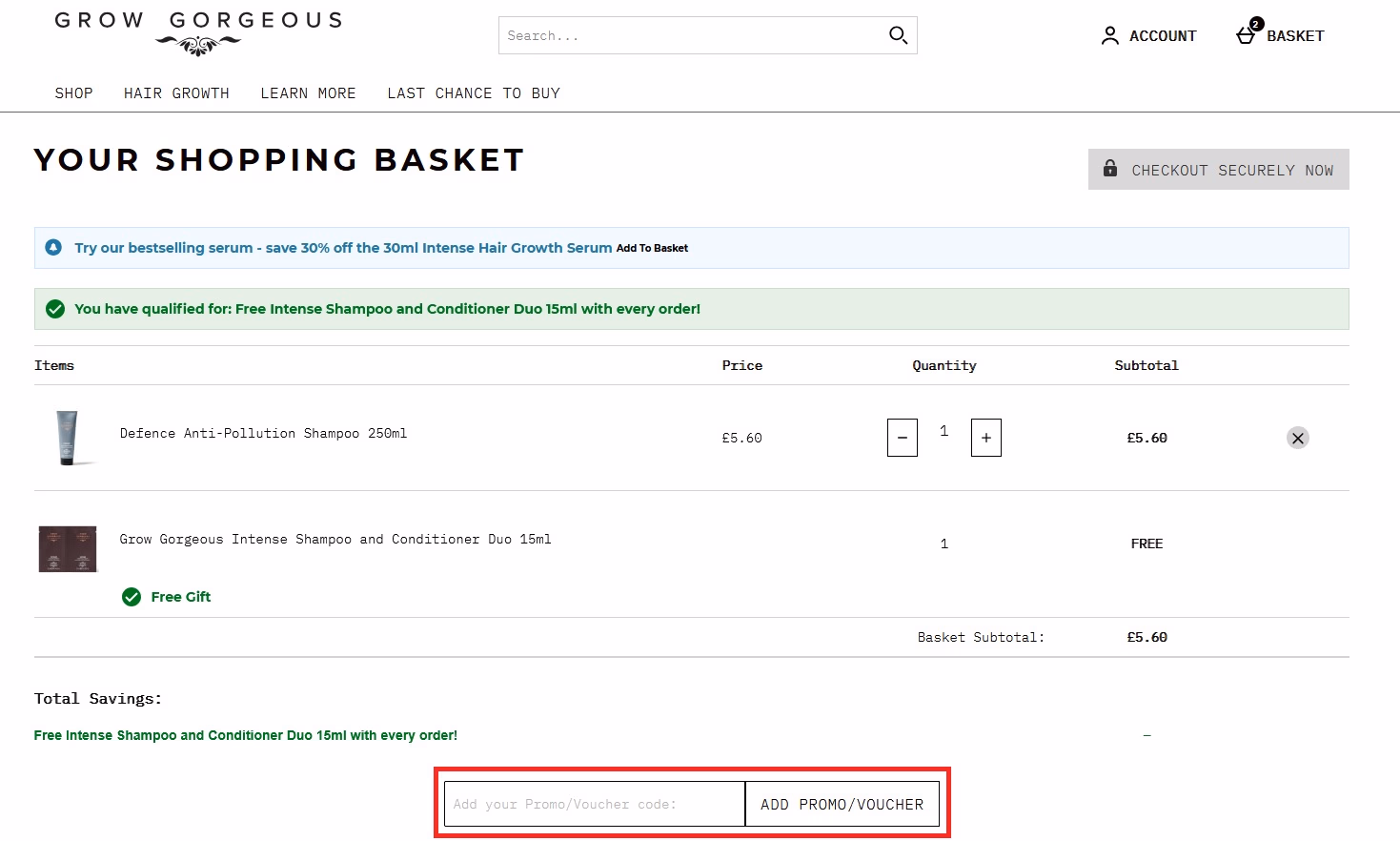This screenshot has height=841, width=1400.
Task: Open the Account link text
Action: pos(1163,36)
